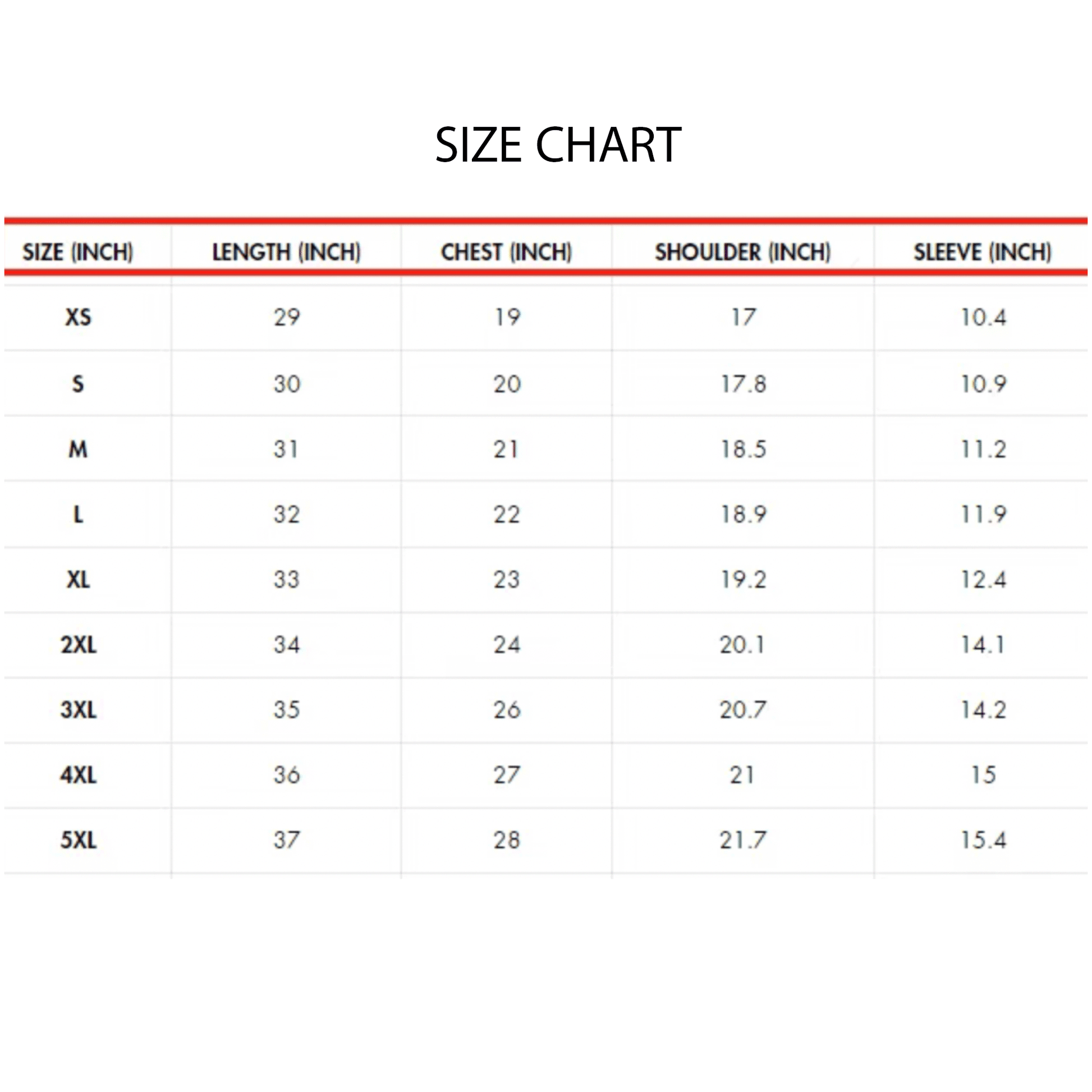
Task: Select shoulder value 18.5 for size M
Action: coord(744,449)
